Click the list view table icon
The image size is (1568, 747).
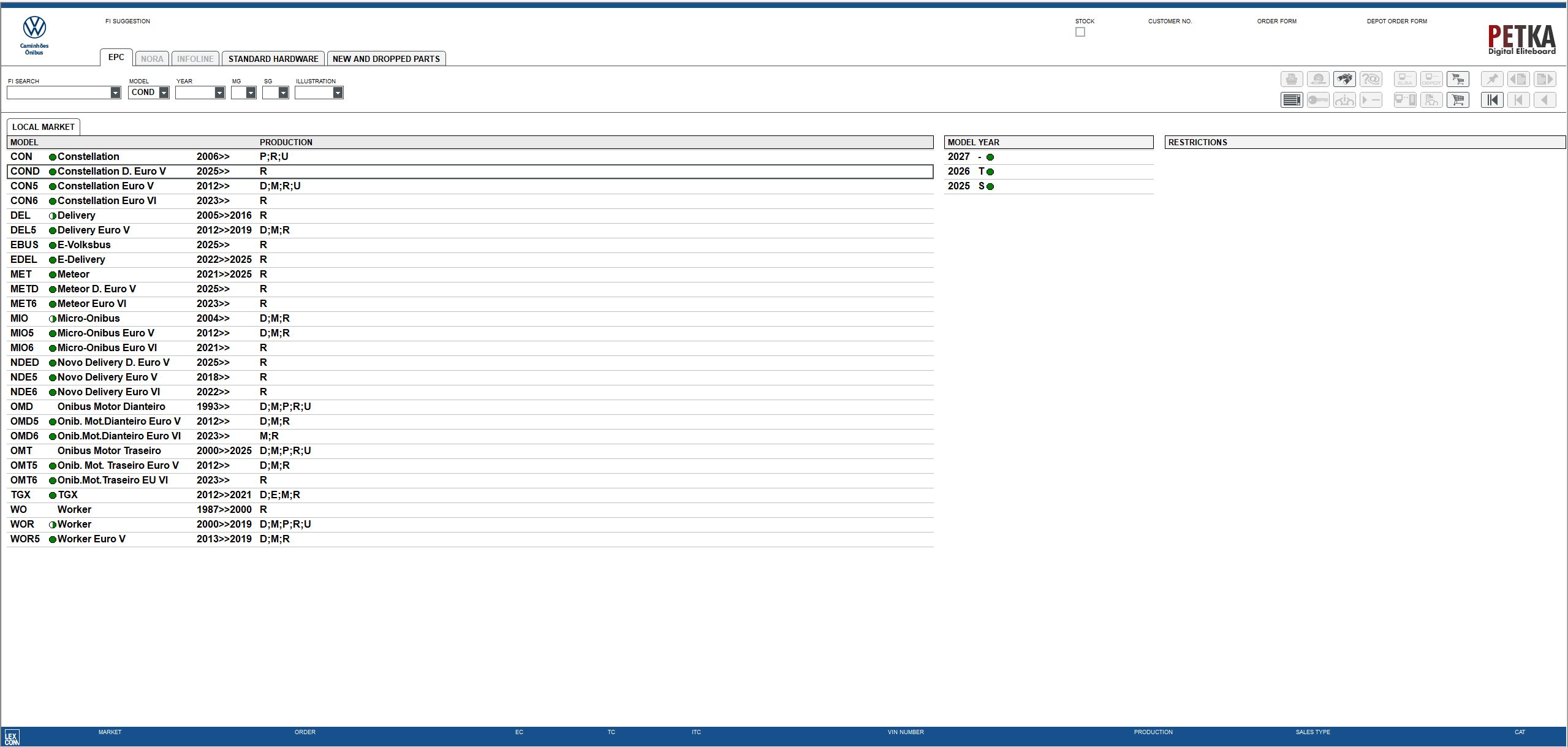click(1292, 100)
